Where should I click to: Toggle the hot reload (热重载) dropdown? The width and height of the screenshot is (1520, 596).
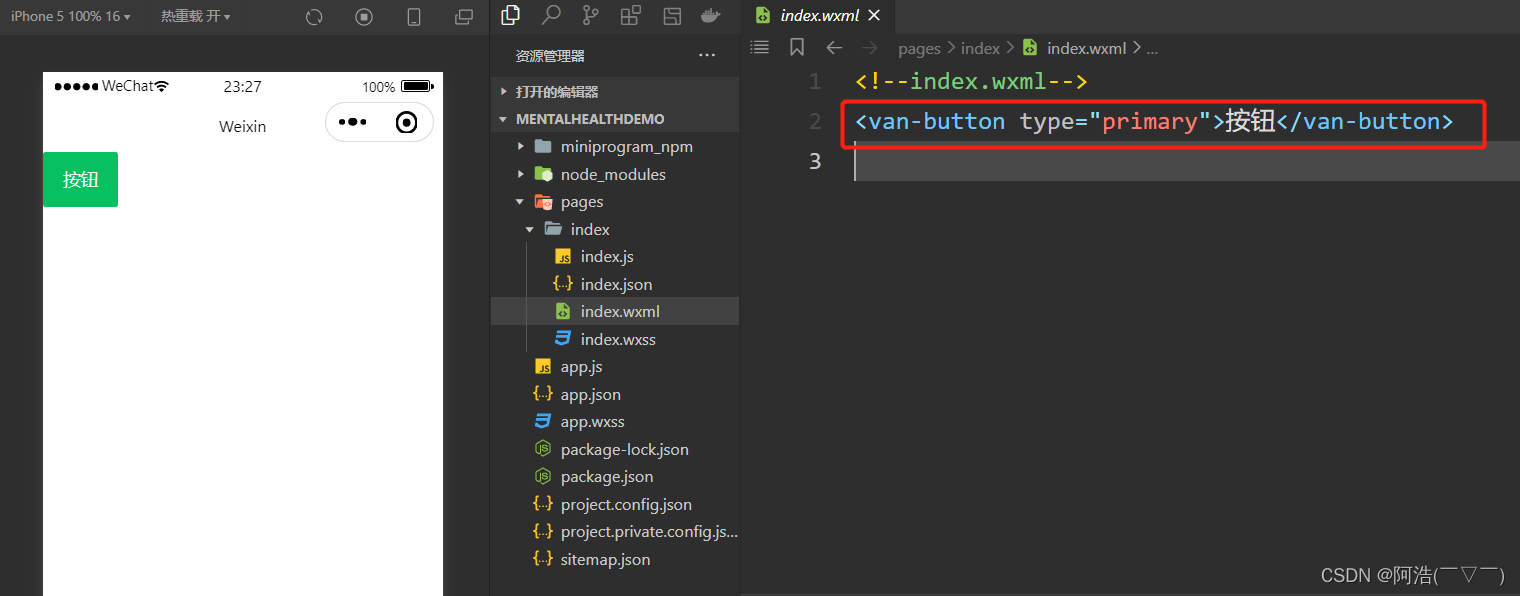tap(196, 17)
